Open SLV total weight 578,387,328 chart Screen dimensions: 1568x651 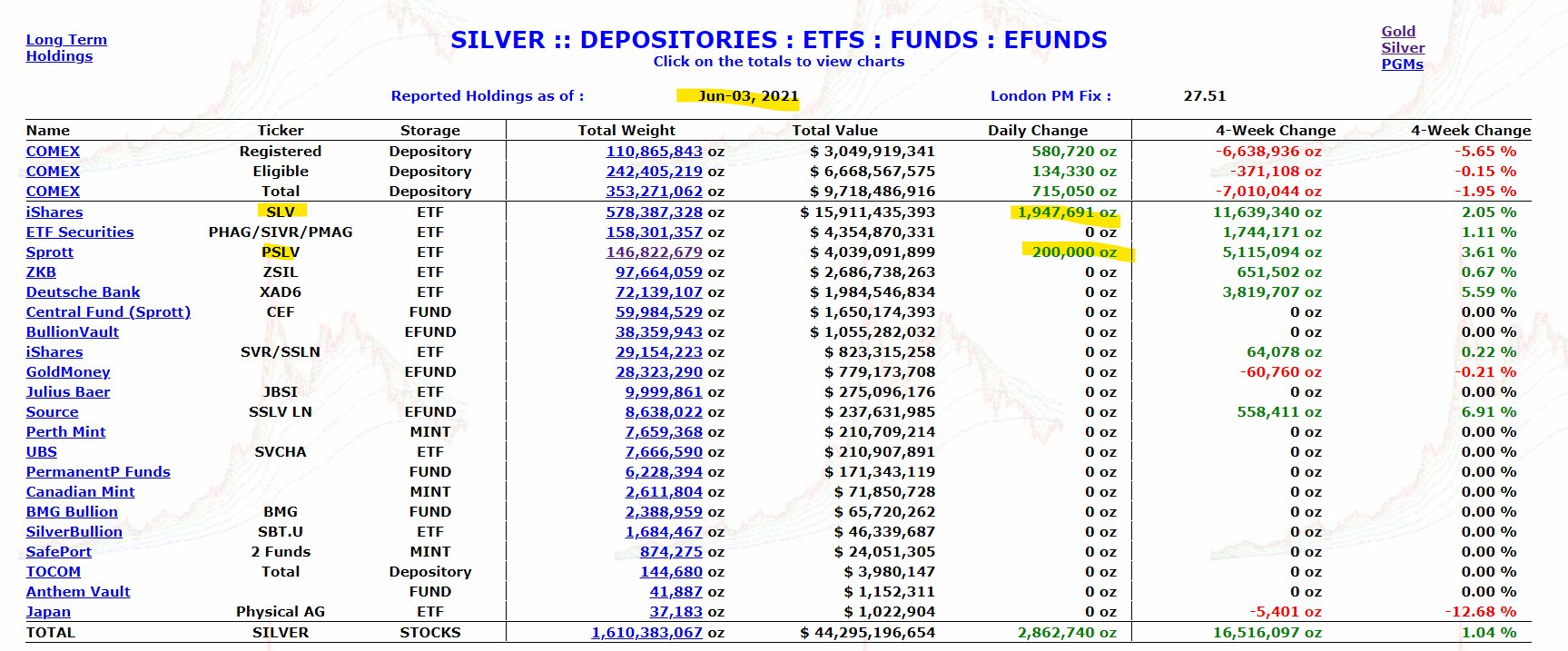coord(655,212)
